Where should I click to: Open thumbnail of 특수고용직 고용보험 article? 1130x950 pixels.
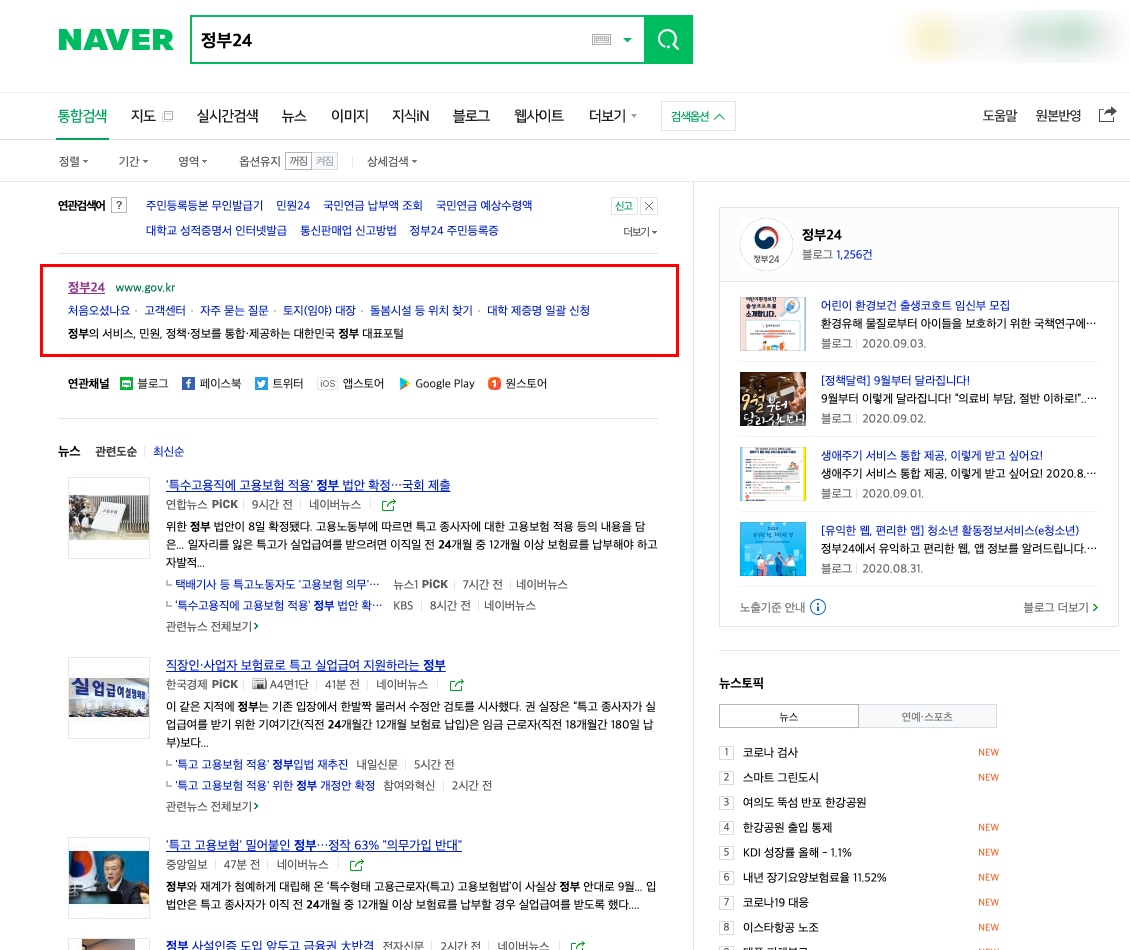point(109,518)
